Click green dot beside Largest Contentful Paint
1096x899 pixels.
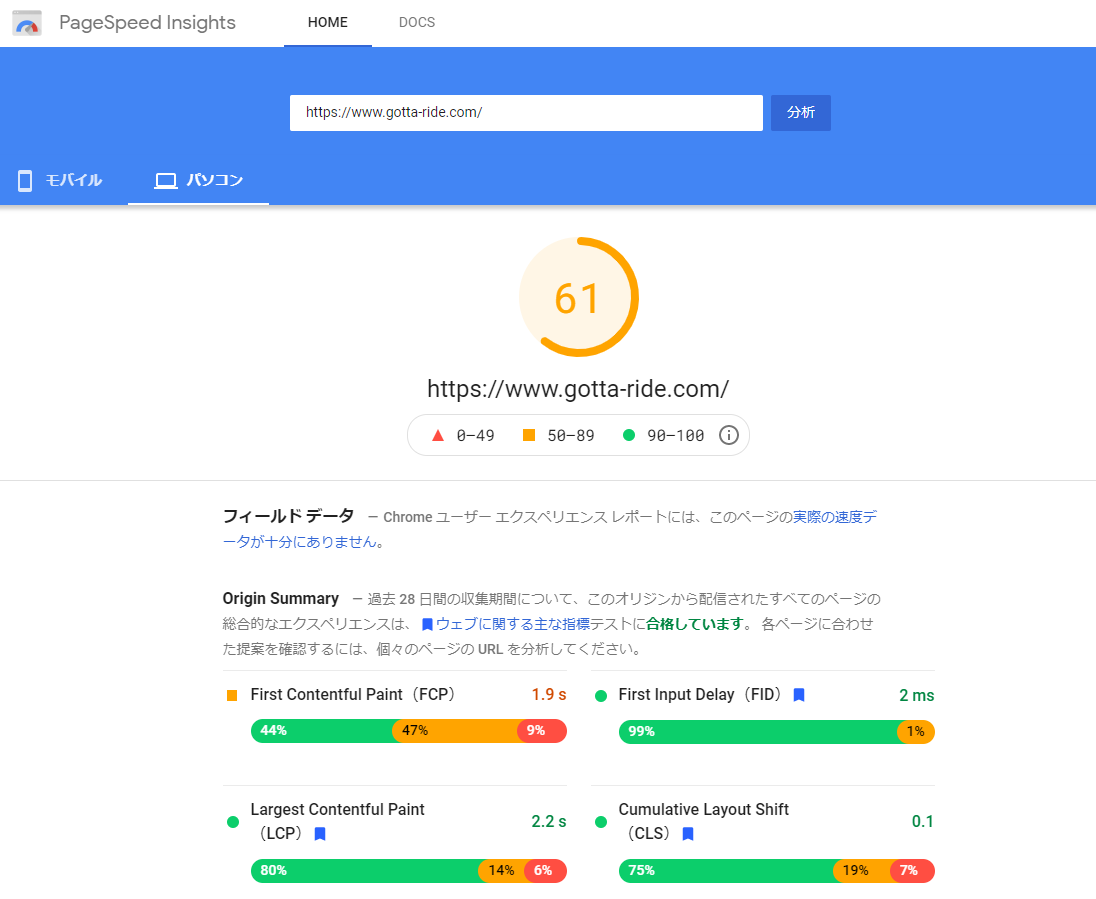pos(233,822)
